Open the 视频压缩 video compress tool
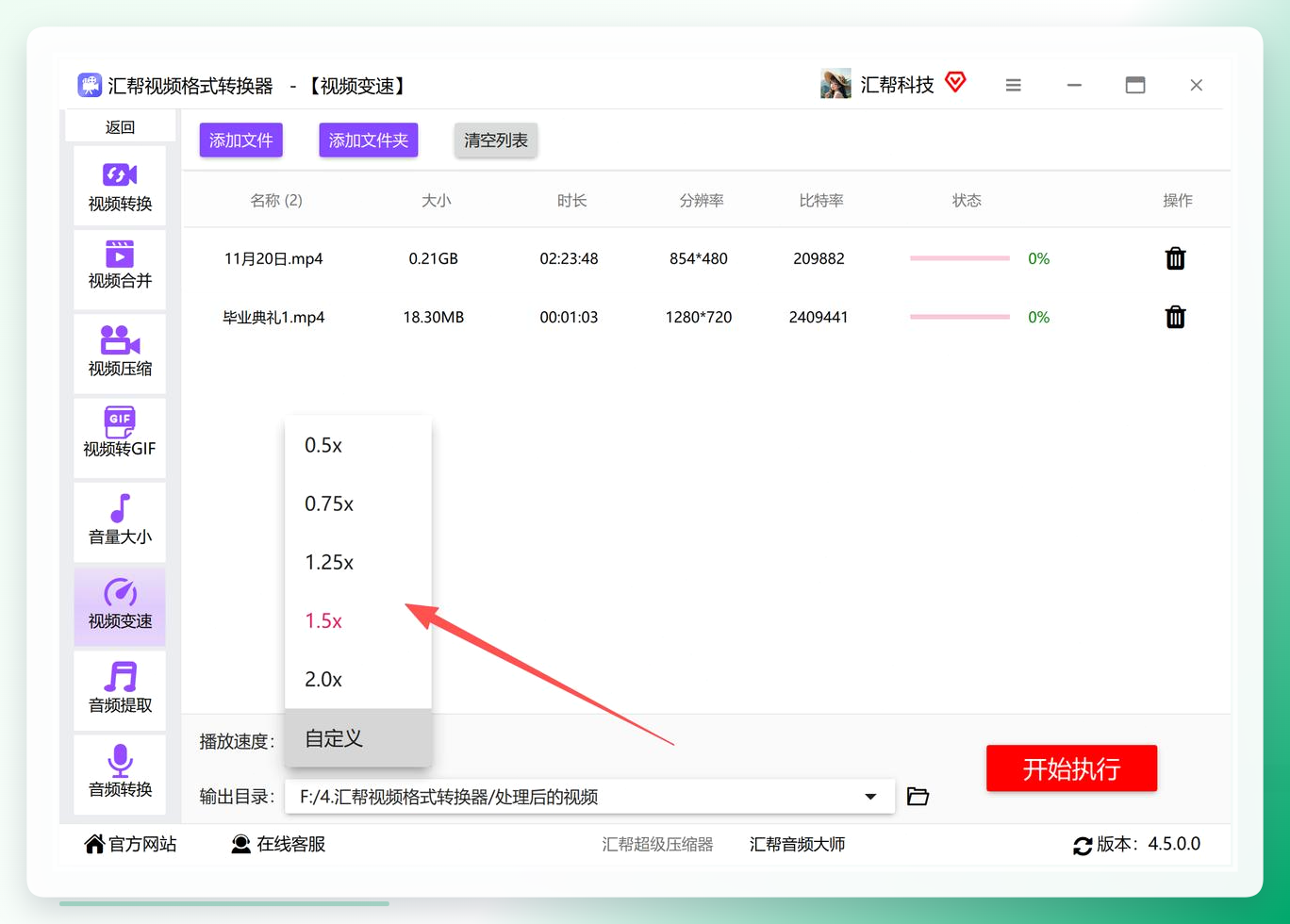1290x924 pixels. [120, 354]
